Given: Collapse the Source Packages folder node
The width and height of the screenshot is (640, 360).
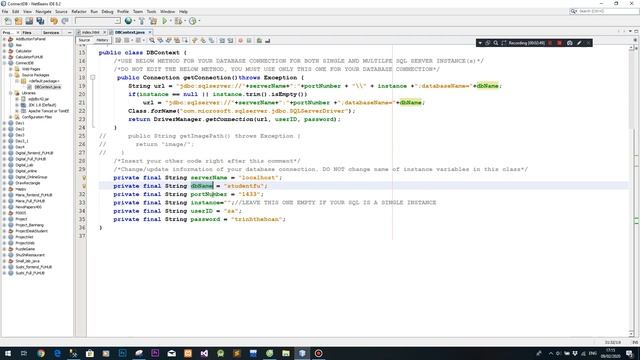Looking at the screenshot, I should coord(11,75).
